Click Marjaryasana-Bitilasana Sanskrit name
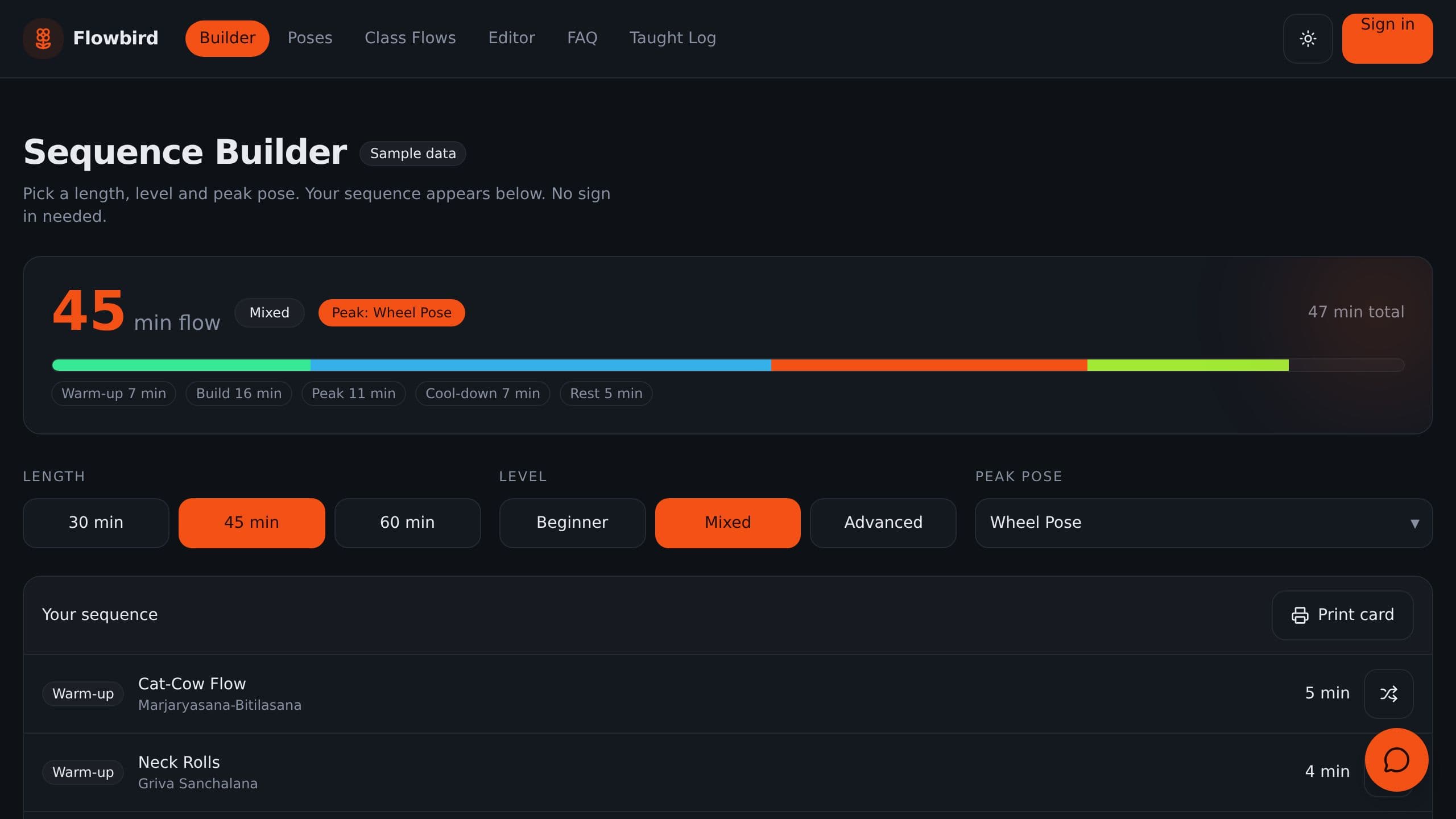This screenshot has width=1456, height=819. (x=220, y=705)
